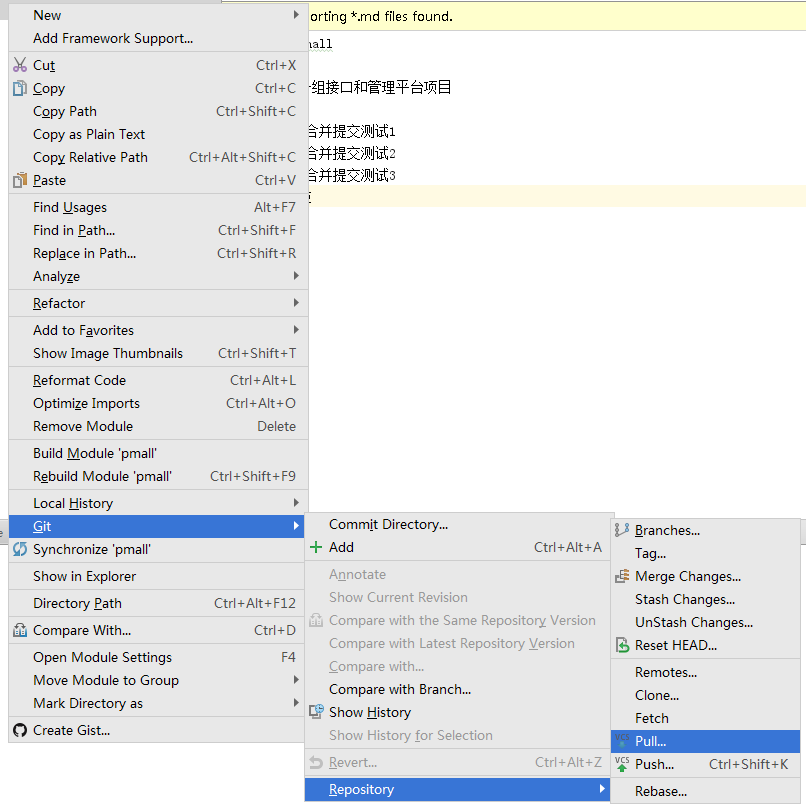Viewport: 806px width, 810px height.
Task: Click the GitHub Create Gist icon
Action: coord(20,730)
